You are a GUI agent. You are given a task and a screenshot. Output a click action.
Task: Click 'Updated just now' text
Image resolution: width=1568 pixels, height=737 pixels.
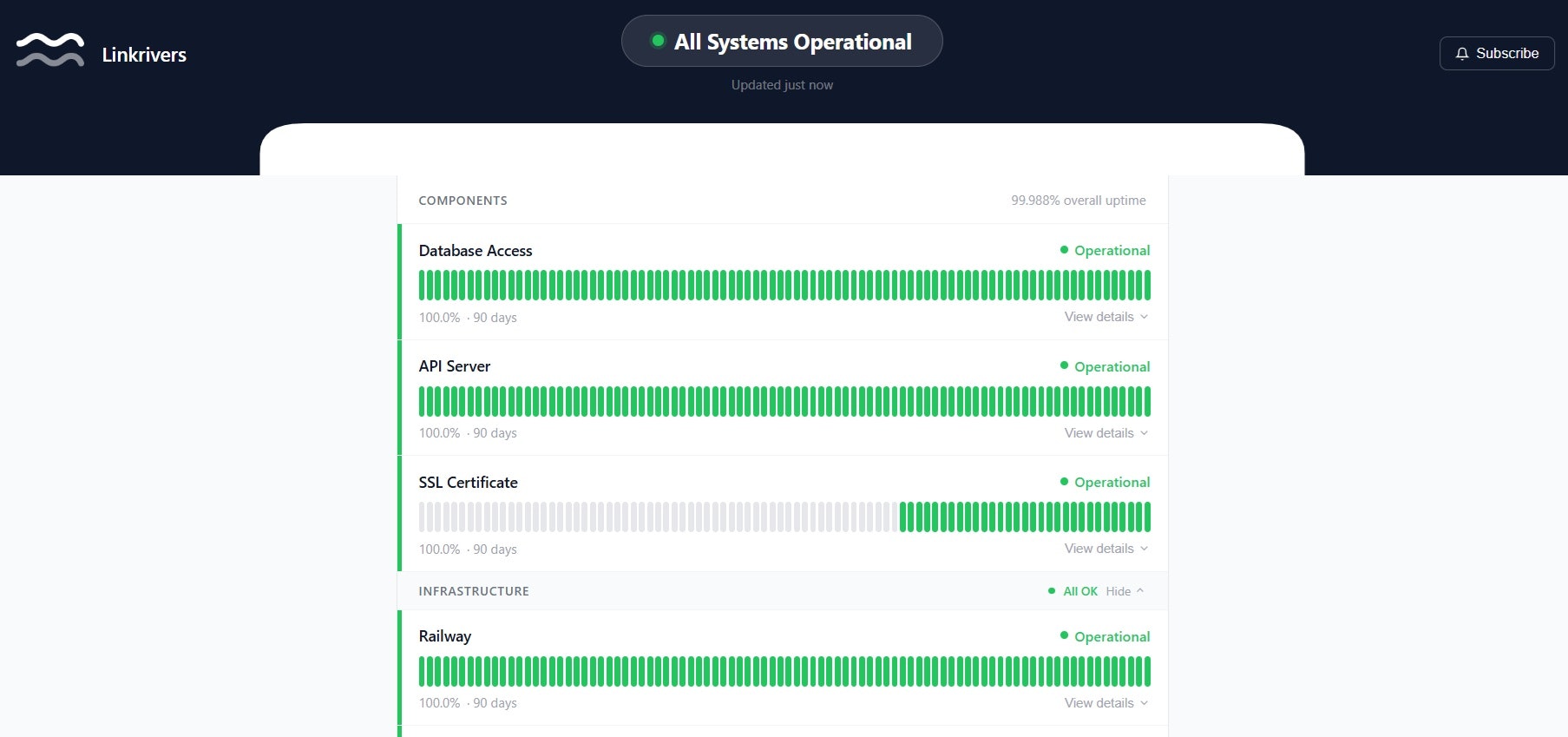coord(782,85)
